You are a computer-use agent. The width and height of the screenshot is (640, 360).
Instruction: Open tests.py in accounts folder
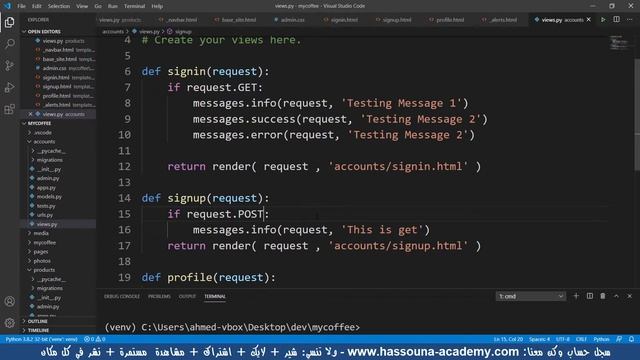[46, 206]
